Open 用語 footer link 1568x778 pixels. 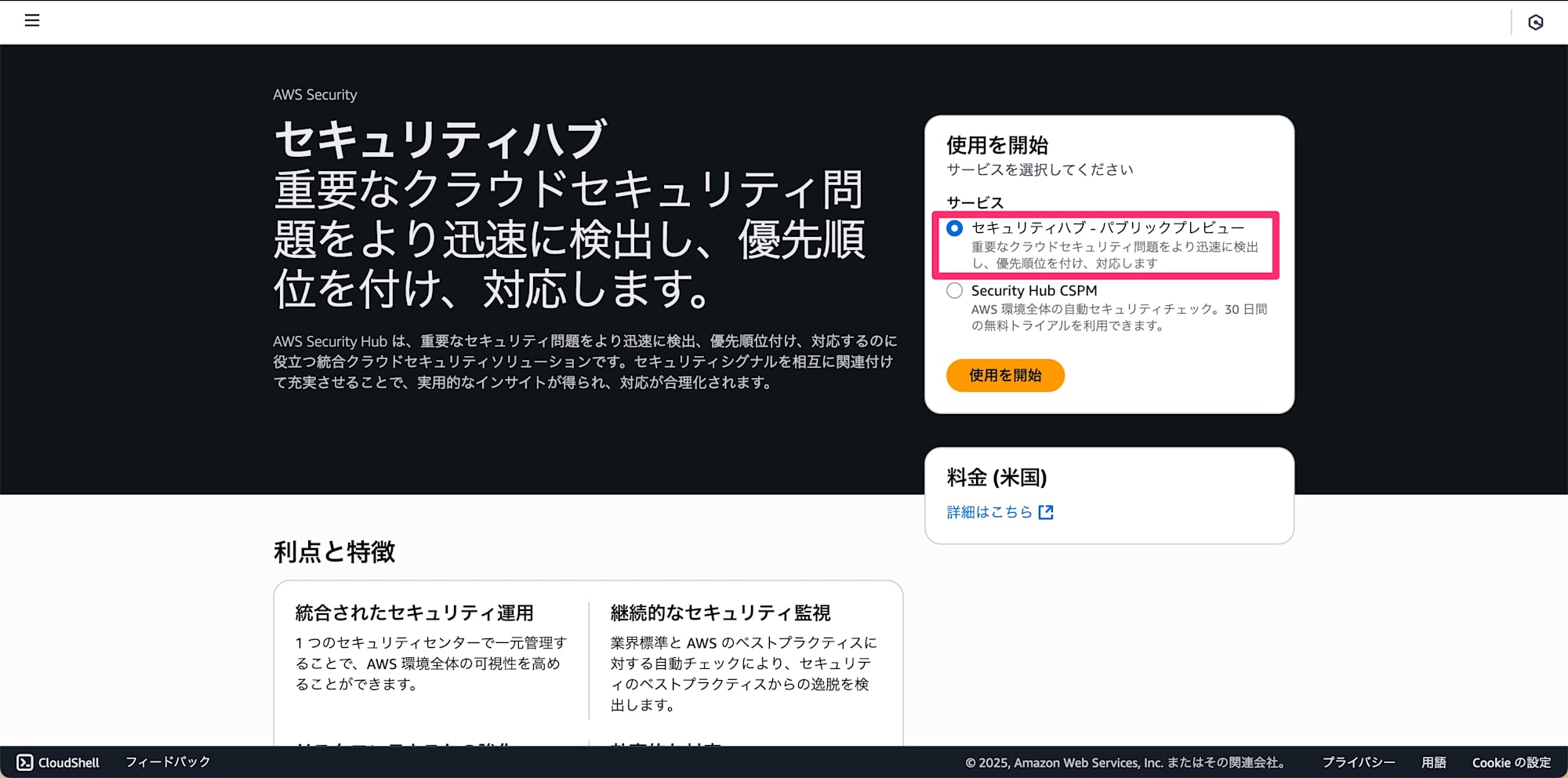tap(1434, 762)
